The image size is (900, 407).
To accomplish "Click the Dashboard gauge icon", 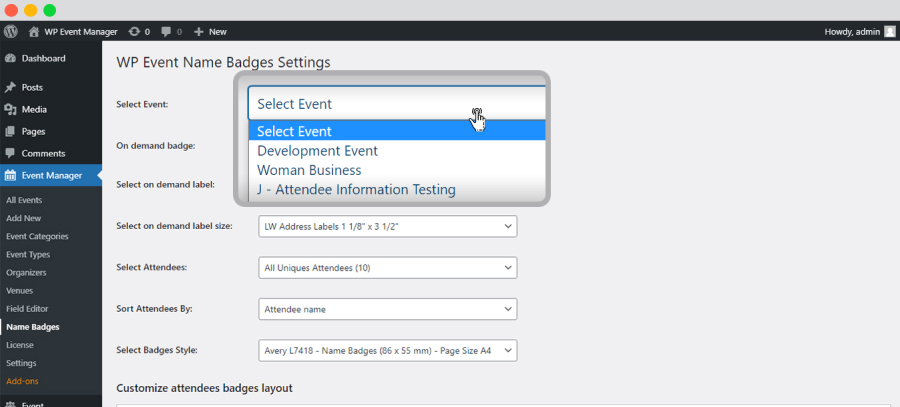I will (x=10, y=58).
